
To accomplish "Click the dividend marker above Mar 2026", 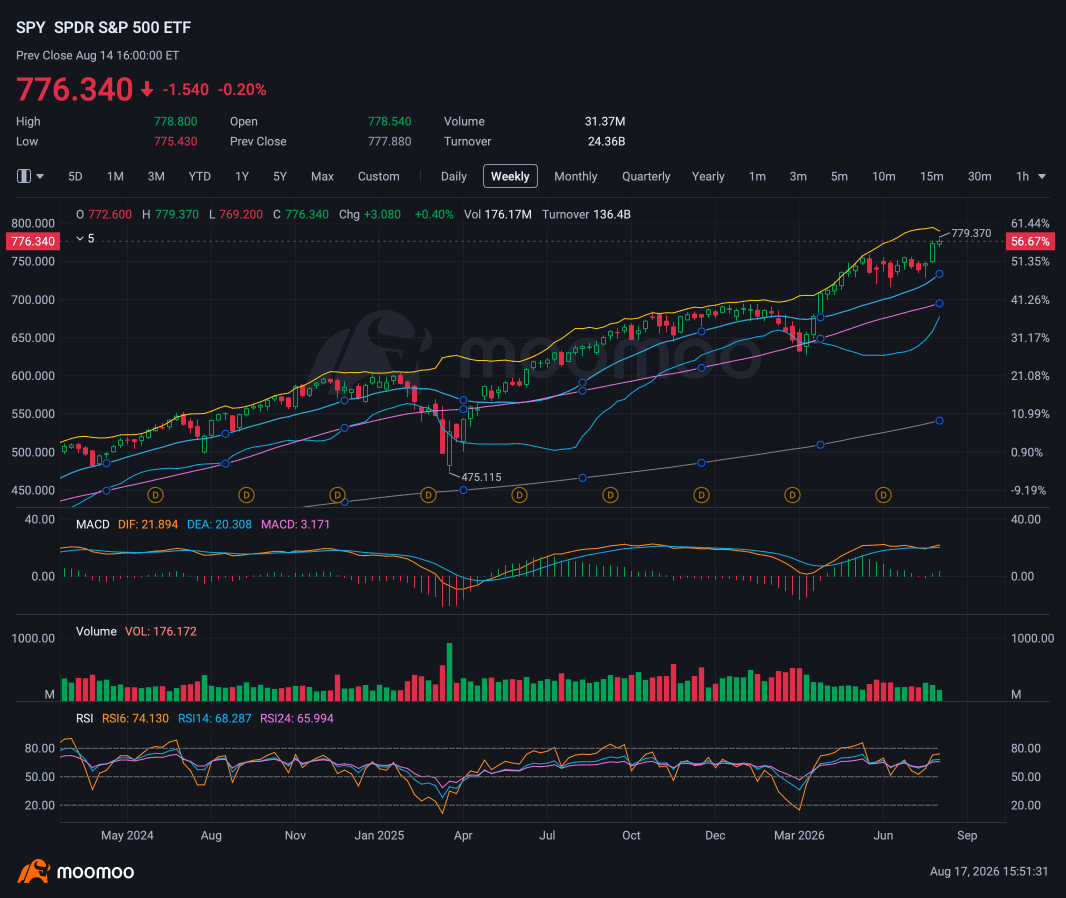I will [792, 495].
